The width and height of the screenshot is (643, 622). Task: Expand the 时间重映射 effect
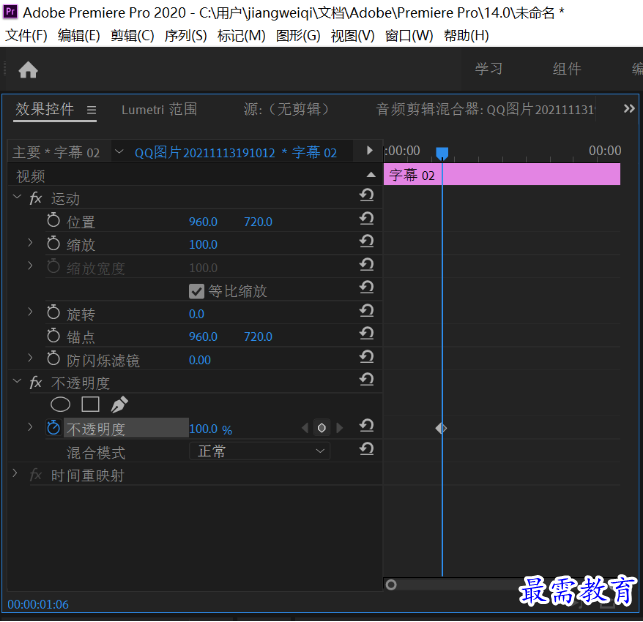[15, 474]
